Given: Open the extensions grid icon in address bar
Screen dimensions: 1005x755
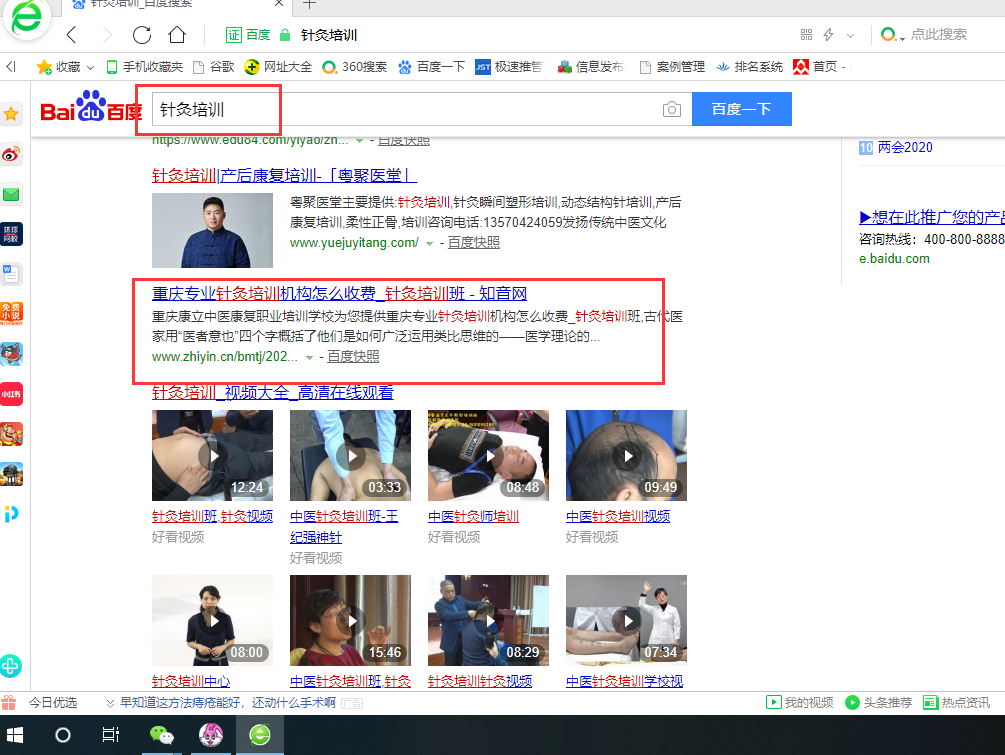Looking at the screenshot, I should click(x=806, y=35).
